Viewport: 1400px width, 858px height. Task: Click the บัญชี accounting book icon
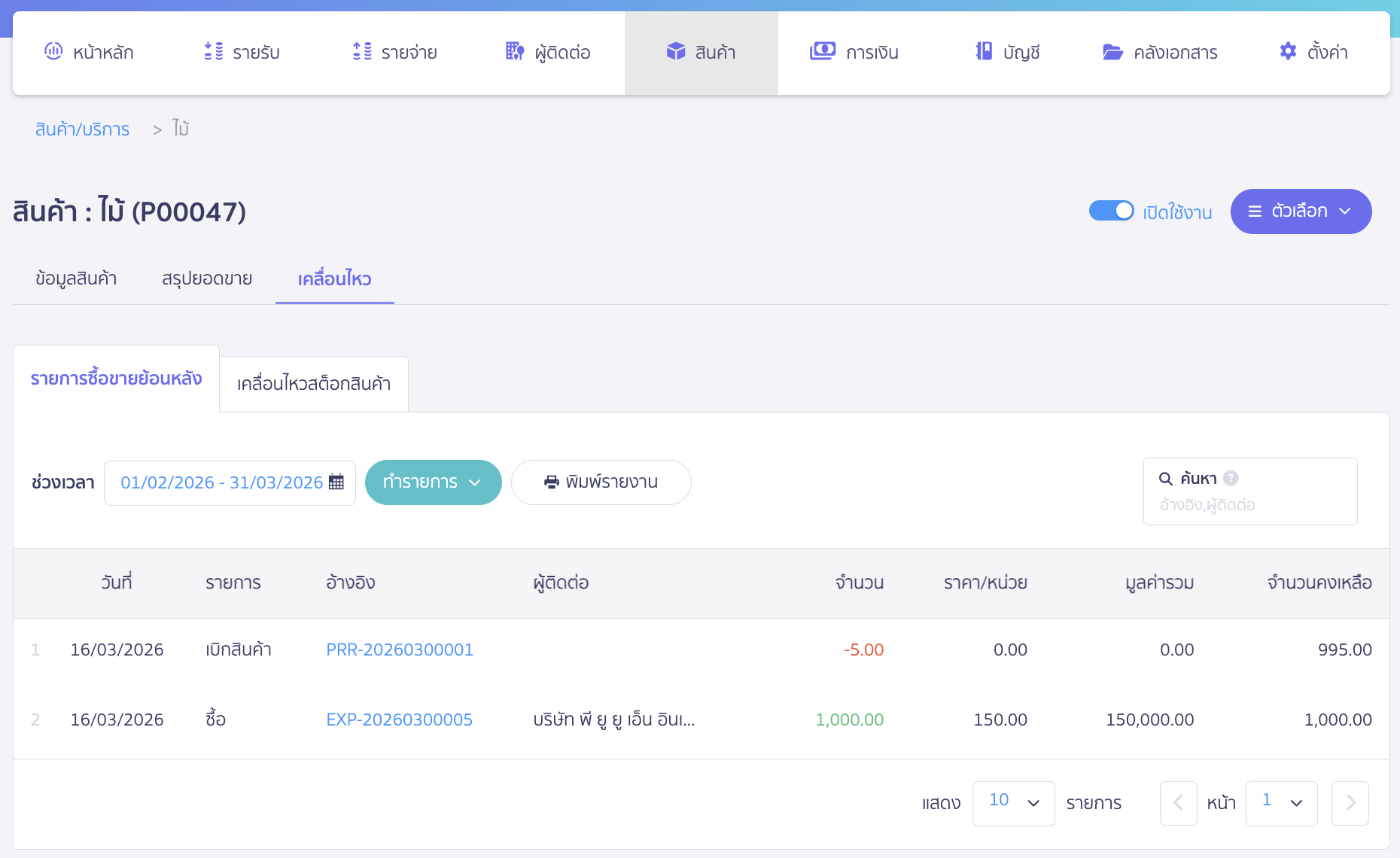coord(984,51)
